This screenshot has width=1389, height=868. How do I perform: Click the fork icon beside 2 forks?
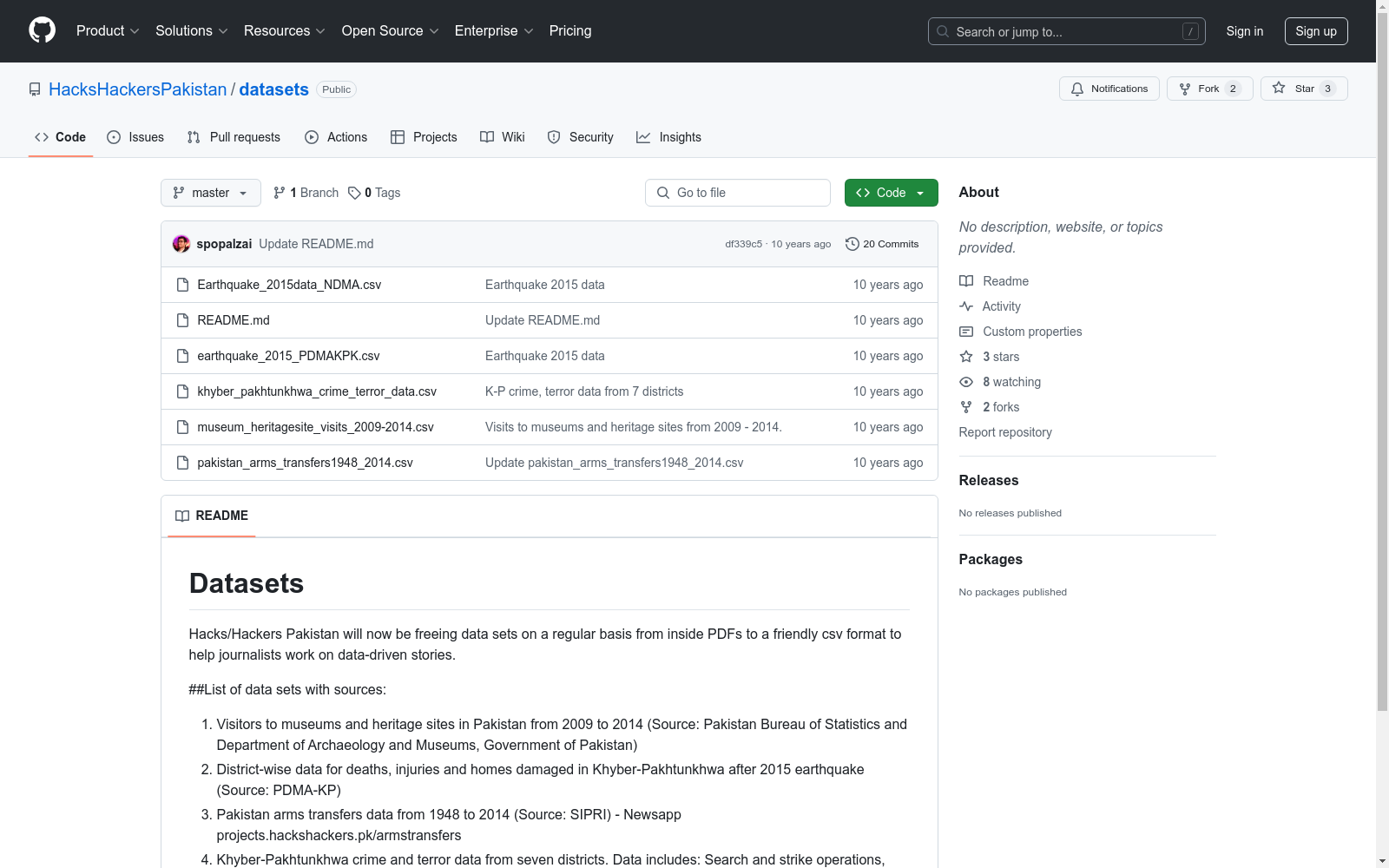(966, 407)
